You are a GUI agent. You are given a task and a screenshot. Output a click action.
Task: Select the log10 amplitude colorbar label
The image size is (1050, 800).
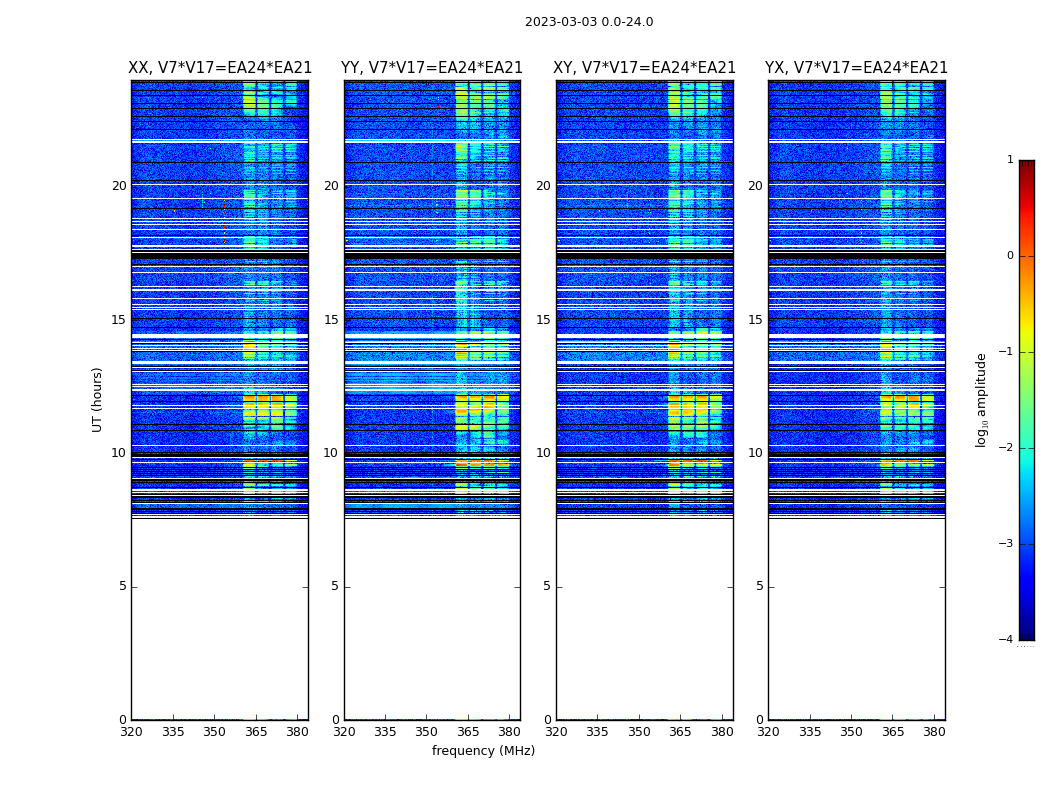point(982,399)
